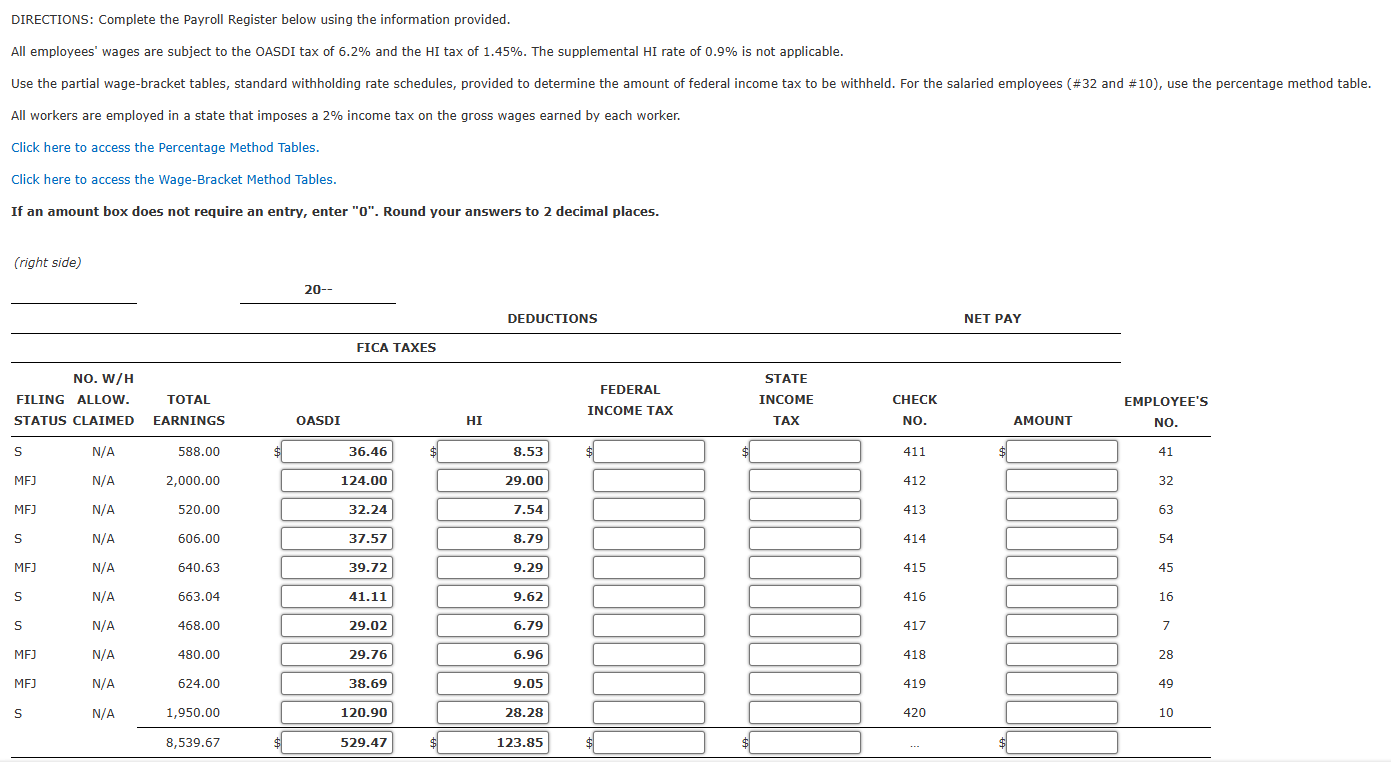
Task: Select the Amount field for check number 411
Action: pos(1062,451)
